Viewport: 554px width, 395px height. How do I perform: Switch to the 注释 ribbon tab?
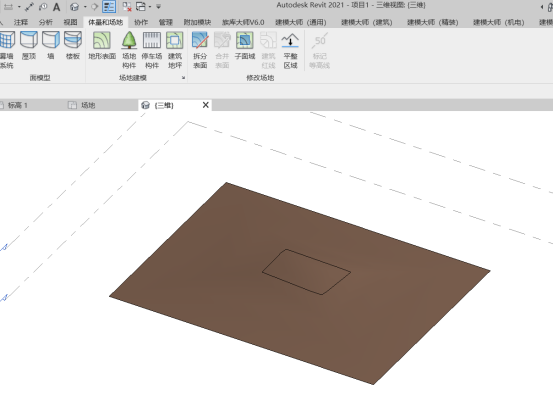click(x=20, y=22)
